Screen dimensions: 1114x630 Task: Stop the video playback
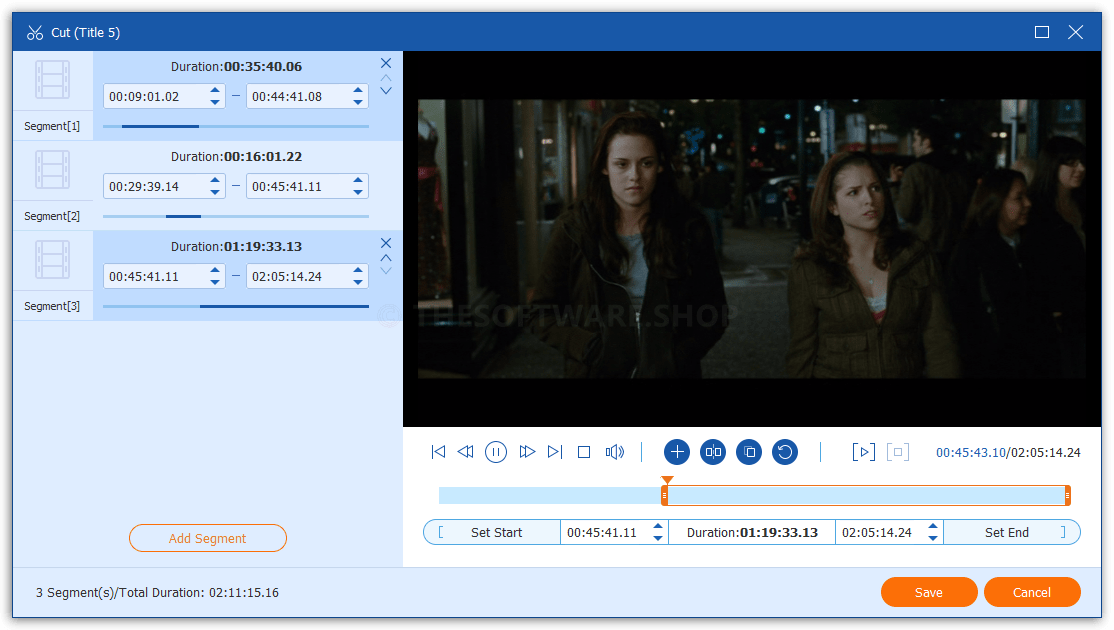tap(584, 452)
